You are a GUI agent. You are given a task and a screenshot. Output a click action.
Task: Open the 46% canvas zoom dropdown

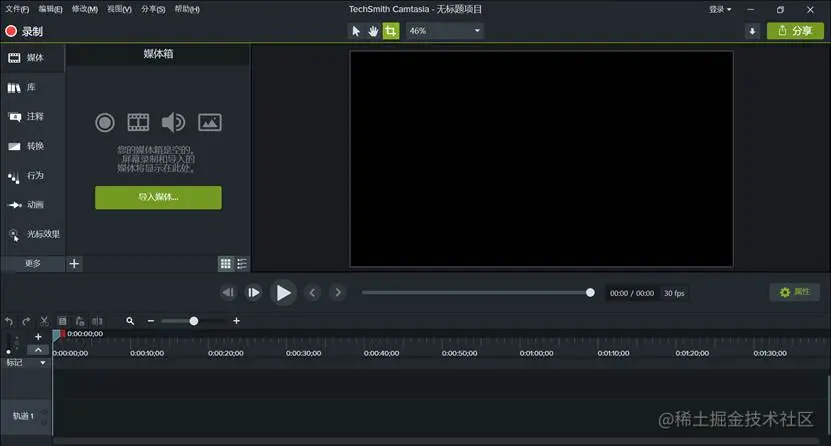coord(445,31)
